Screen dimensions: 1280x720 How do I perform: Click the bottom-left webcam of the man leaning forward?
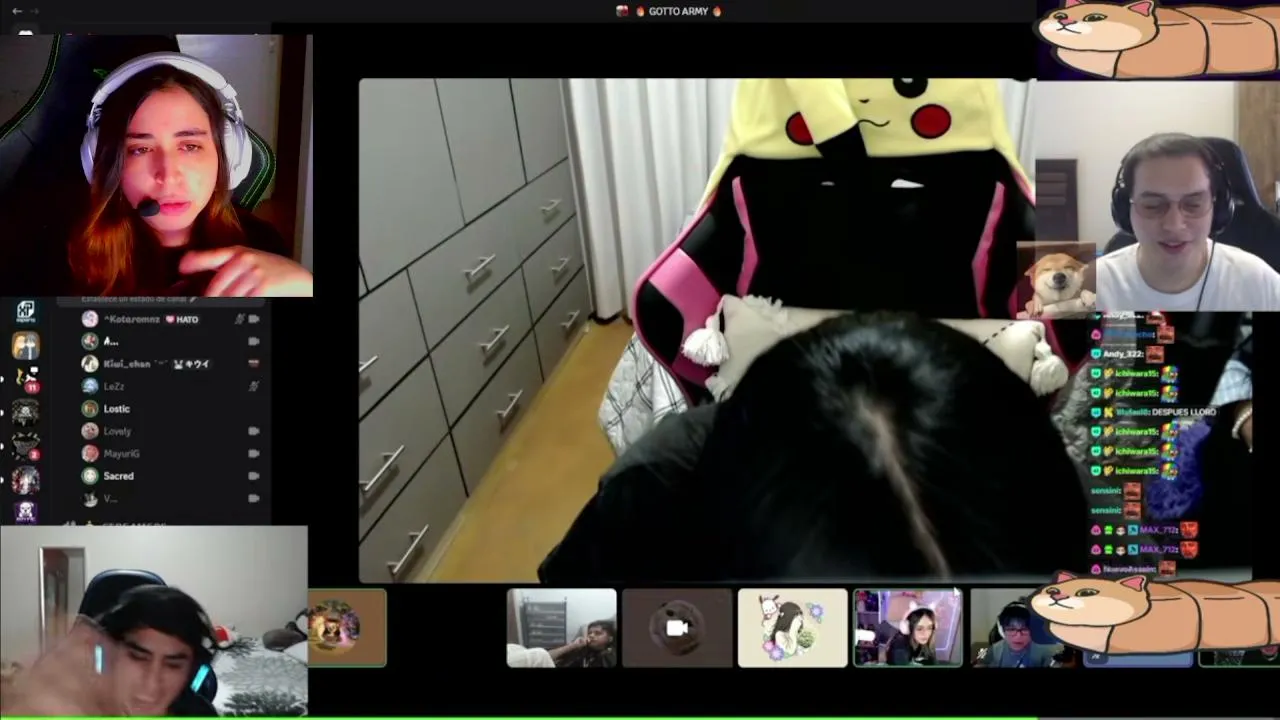[x=153, y=621]
